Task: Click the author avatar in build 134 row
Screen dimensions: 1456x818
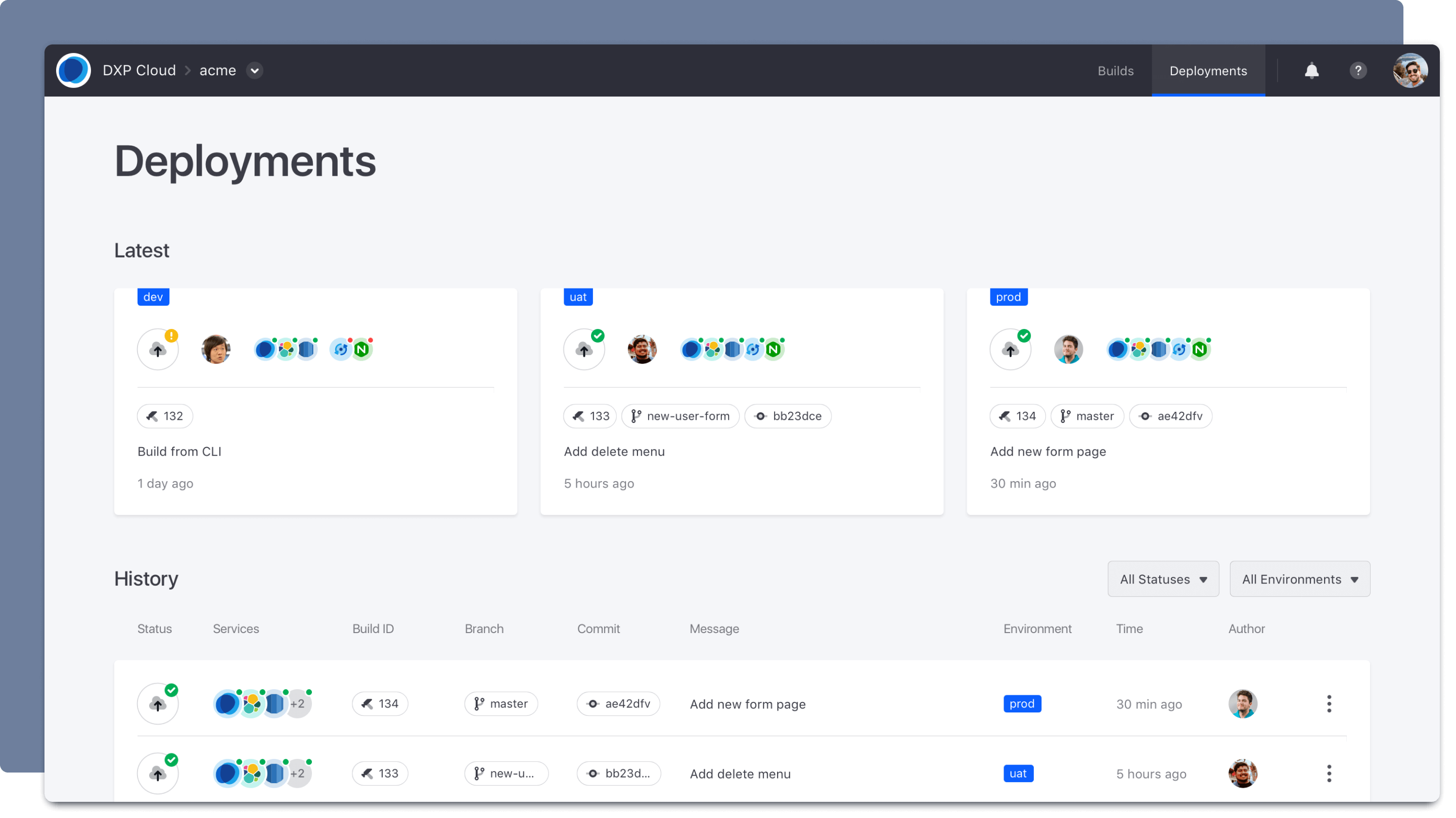Action: (1242, 704)
